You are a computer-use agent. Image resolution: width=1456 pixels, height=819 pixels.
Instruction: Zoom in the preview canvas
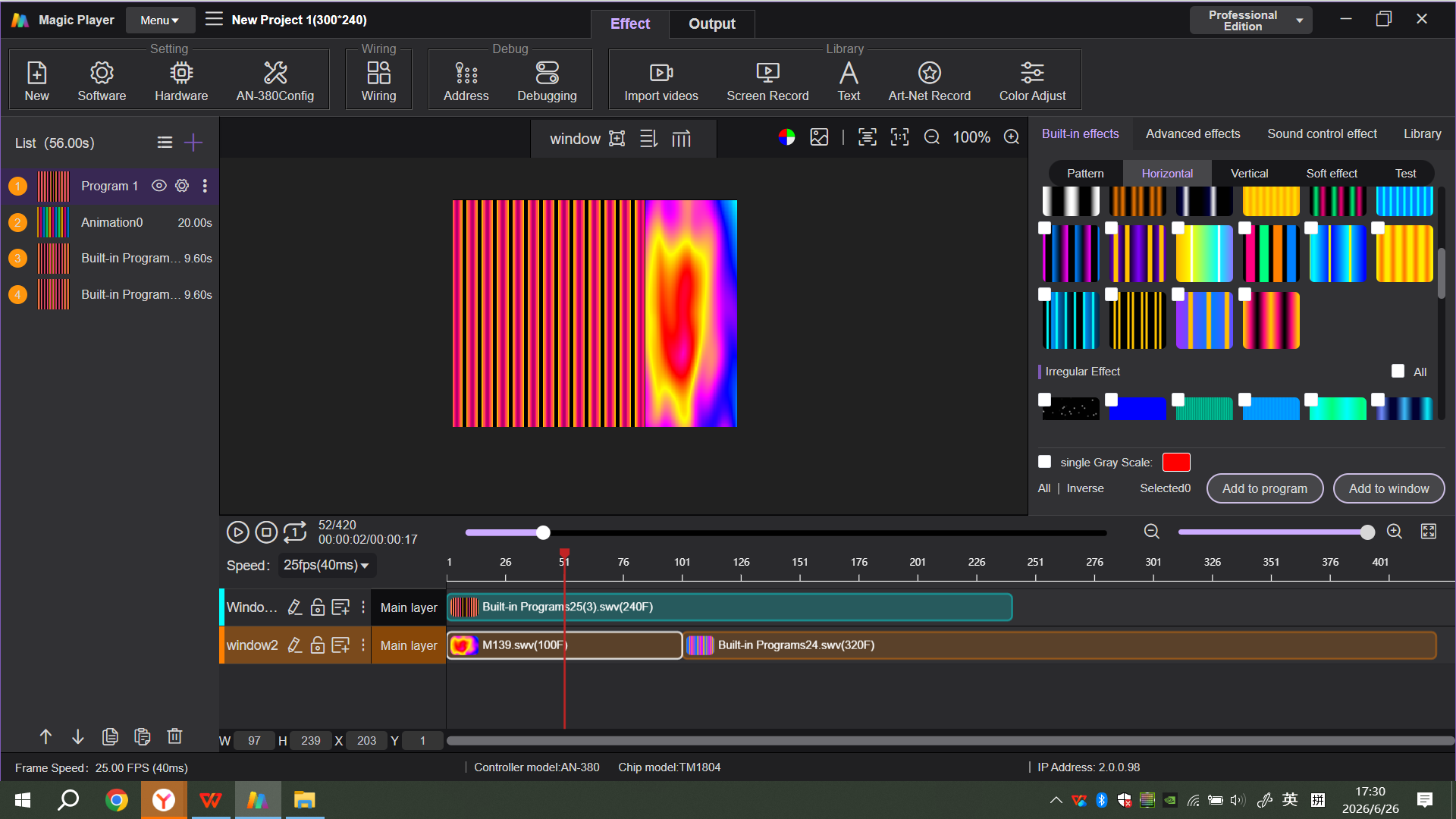(x=1012, y=137)
